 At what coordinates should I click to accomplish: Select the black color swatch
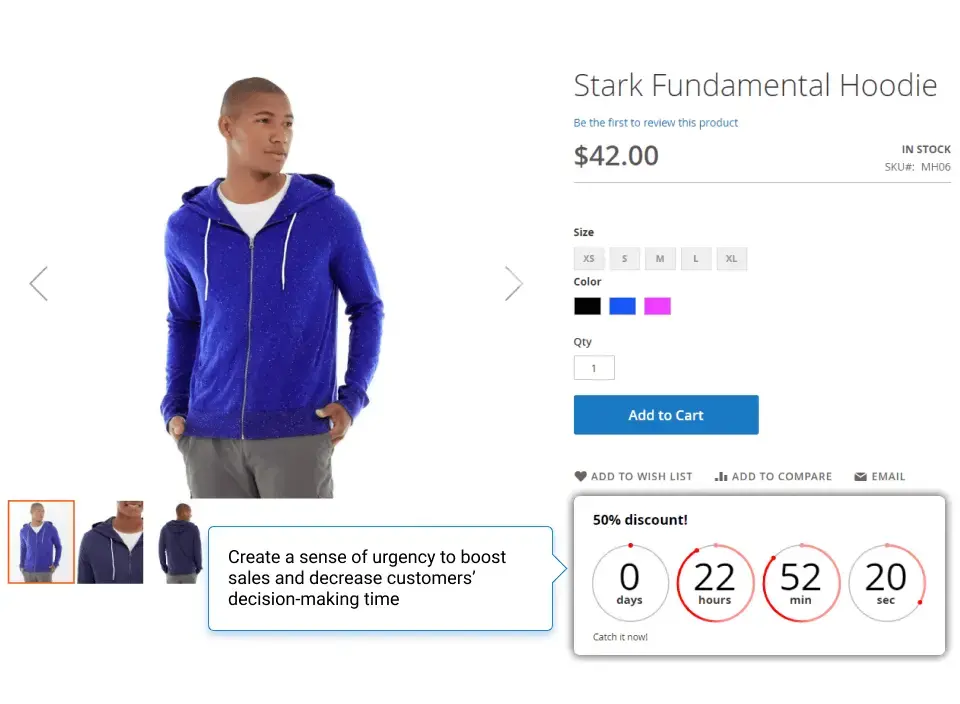587,306
